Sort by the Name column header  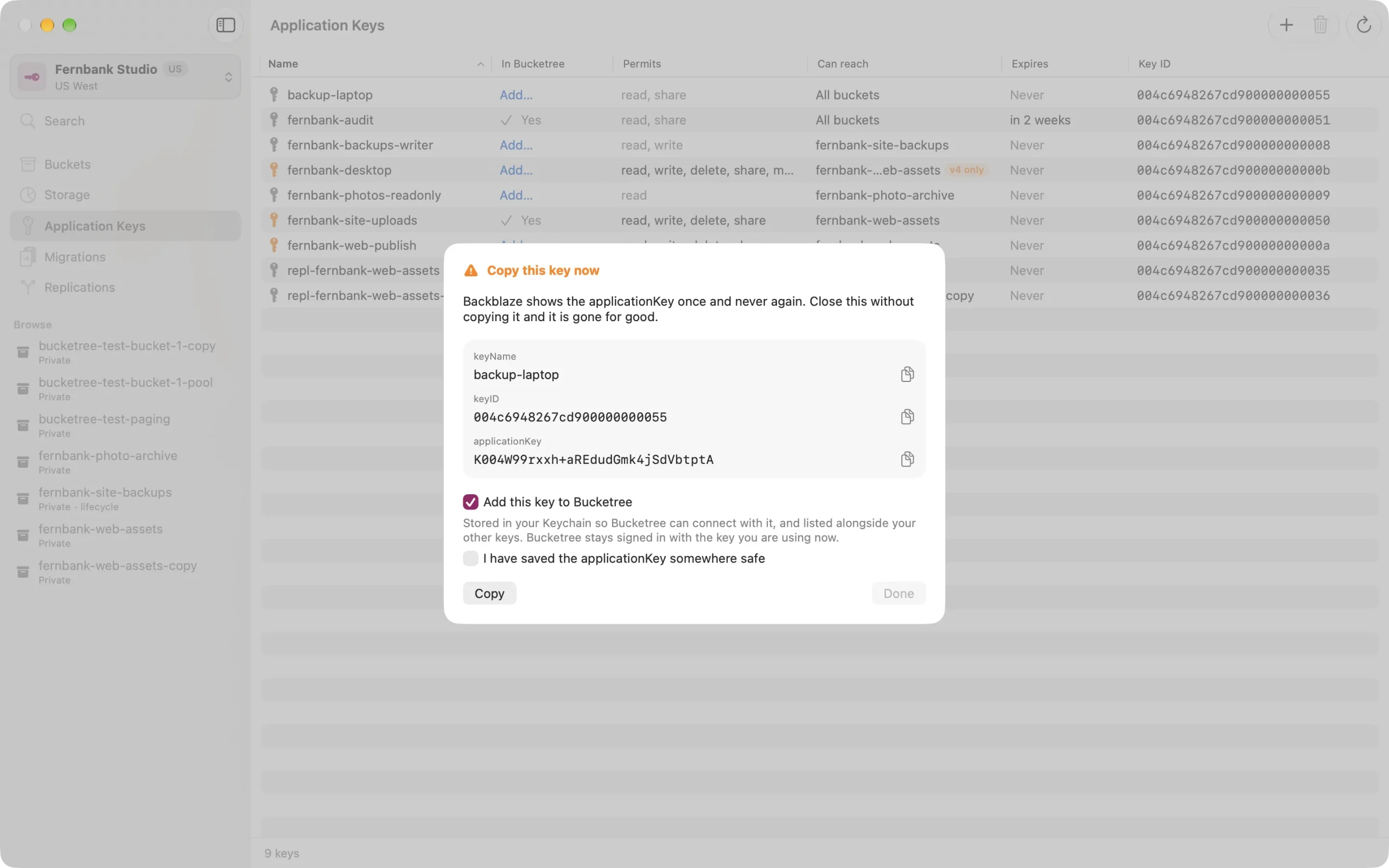(x=376, y=63)
